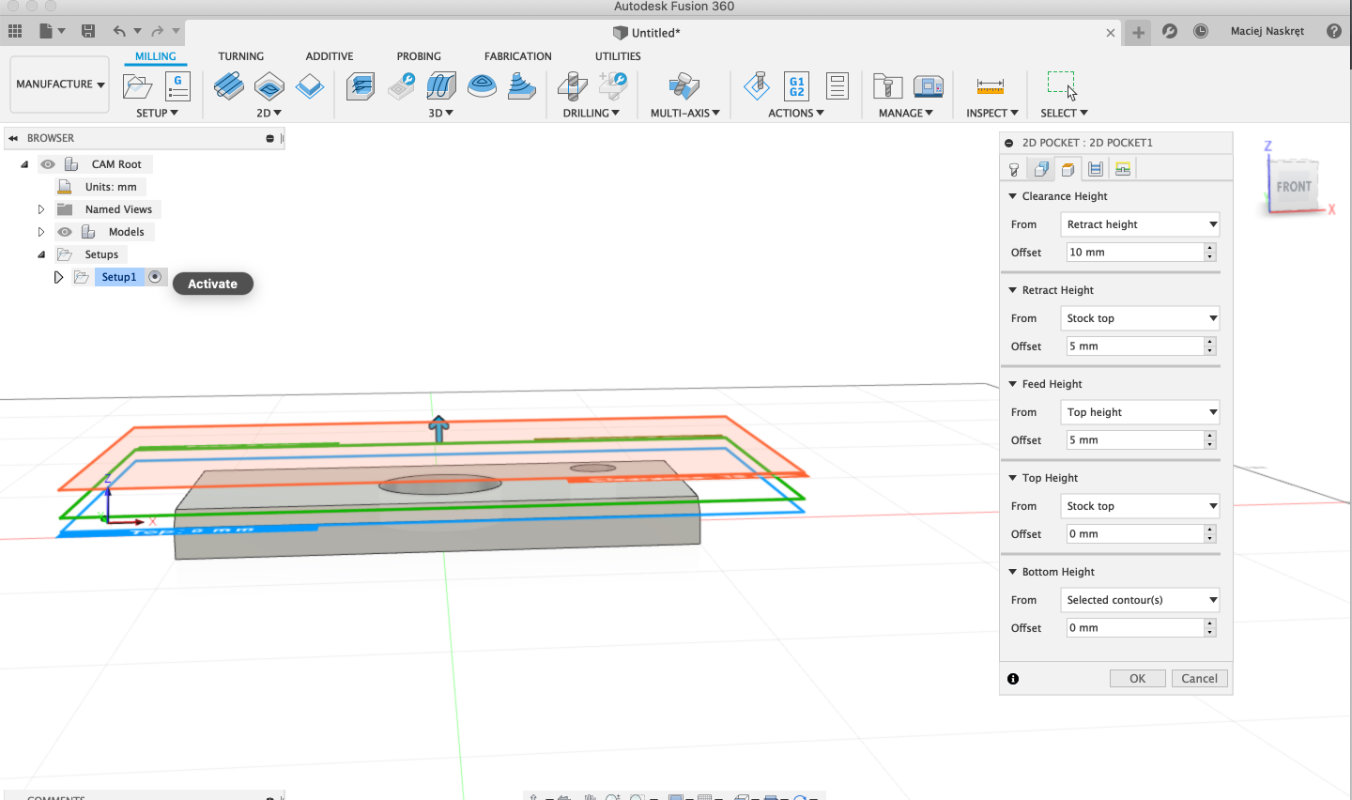Expand the Models tree node

pos(41,232)
